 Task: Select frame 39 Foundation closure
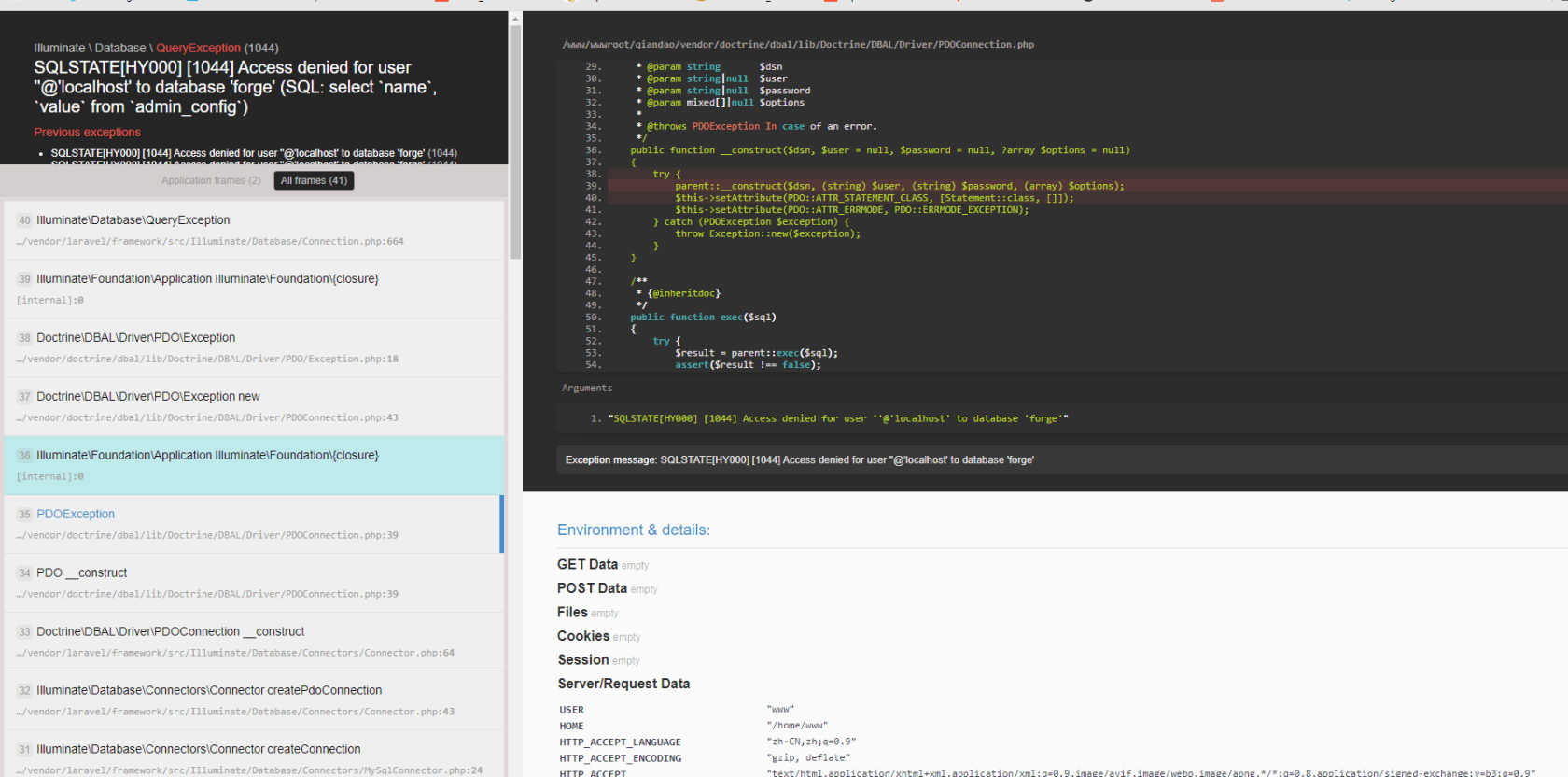[x=254, y=289]
